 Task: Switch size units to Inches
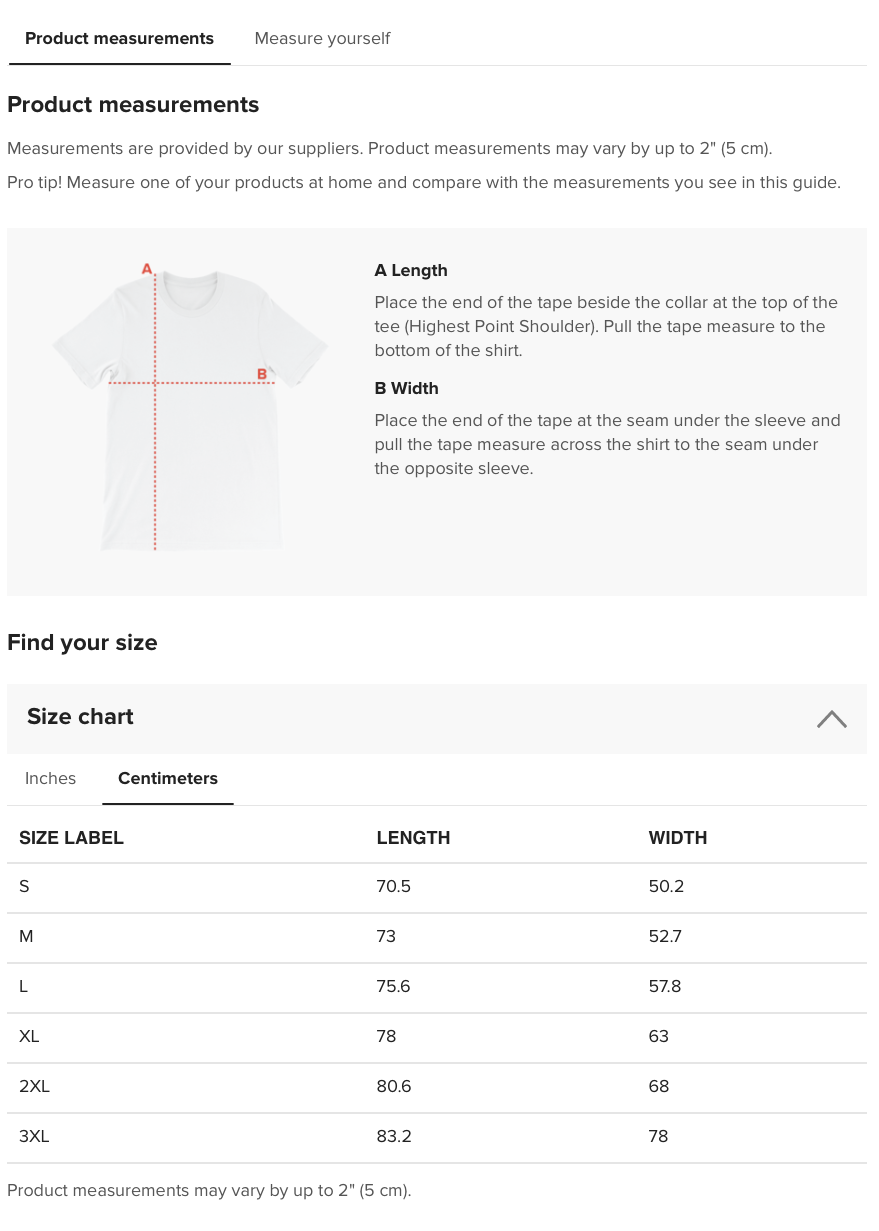(50, 778)
